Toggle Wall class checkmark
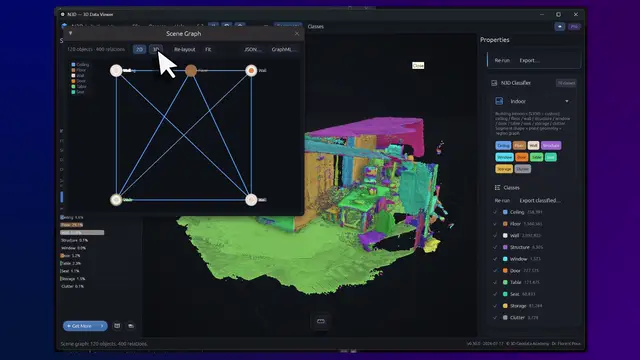Viewport: 640px width, 360px height. 495,236
